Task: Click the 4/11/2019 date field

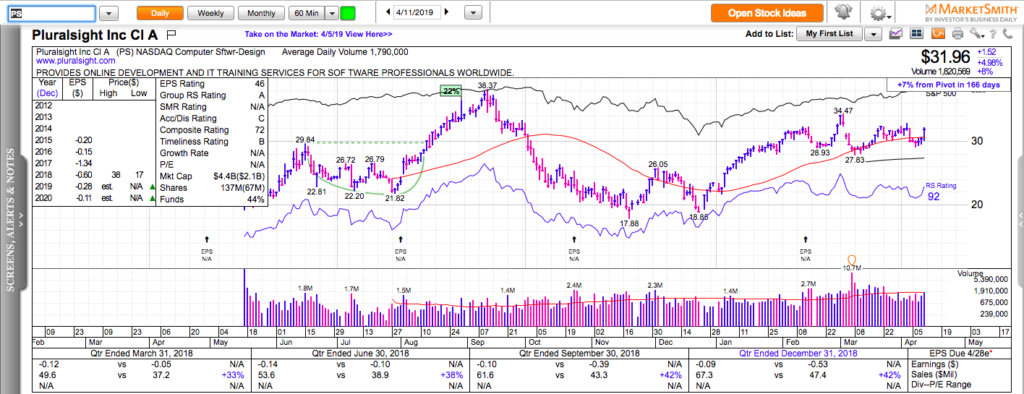Action: pos(418,12)
